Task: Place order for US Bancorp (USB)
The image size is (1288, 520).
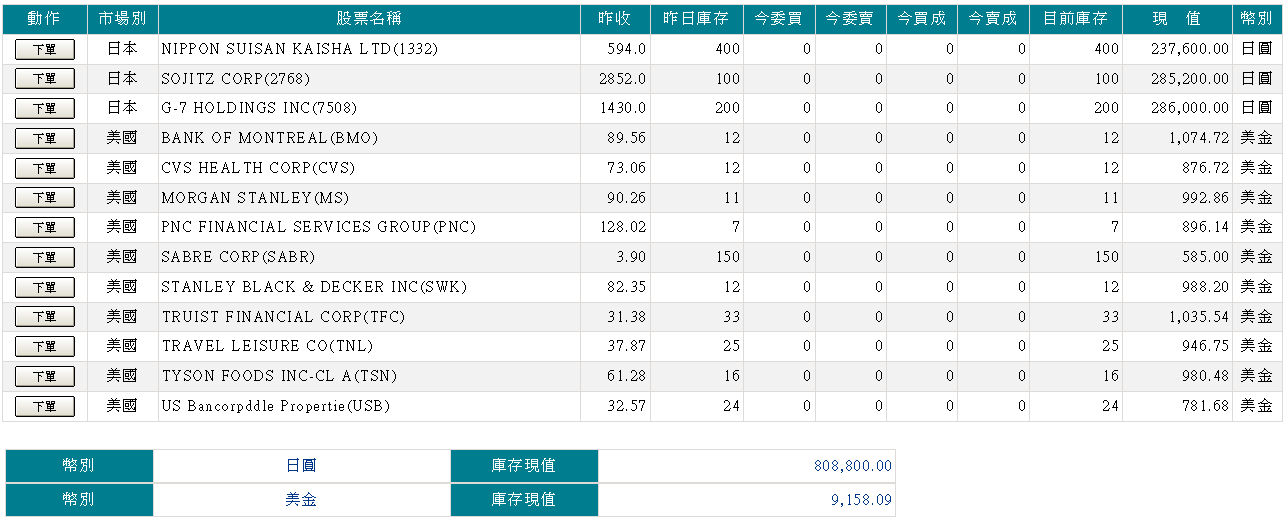Action: click(44, 406)
